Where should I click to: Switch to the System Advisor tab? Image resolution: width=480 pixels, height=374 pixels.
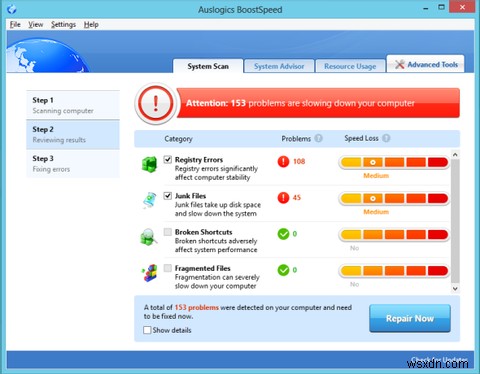click(279, 66)
